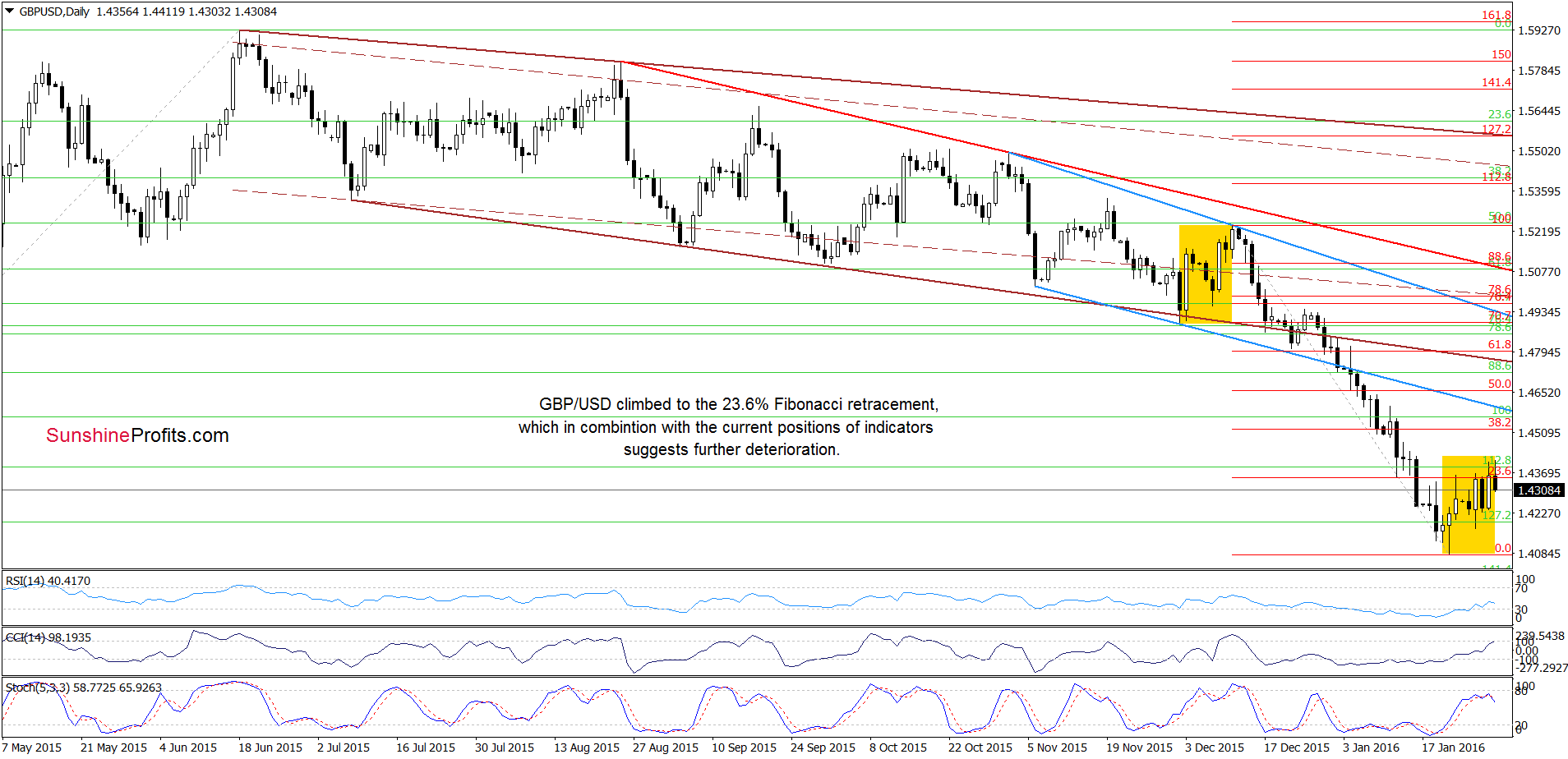Select the 1.49345 price axis label
Viewport: 1568px width, 759px height.
tap(1538, 312)
